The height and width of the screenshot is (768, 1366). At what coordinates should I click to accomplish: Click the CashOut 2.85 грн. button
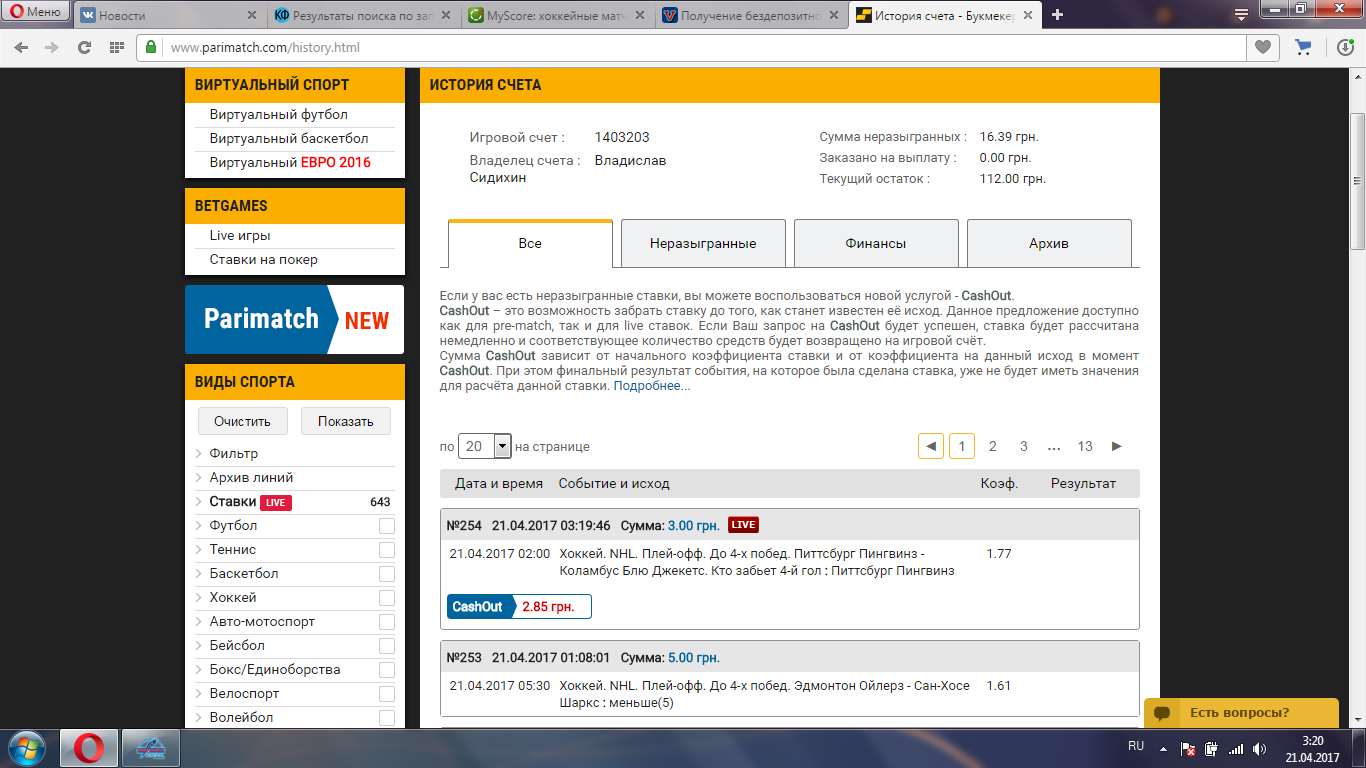click(x=519, y=607)
